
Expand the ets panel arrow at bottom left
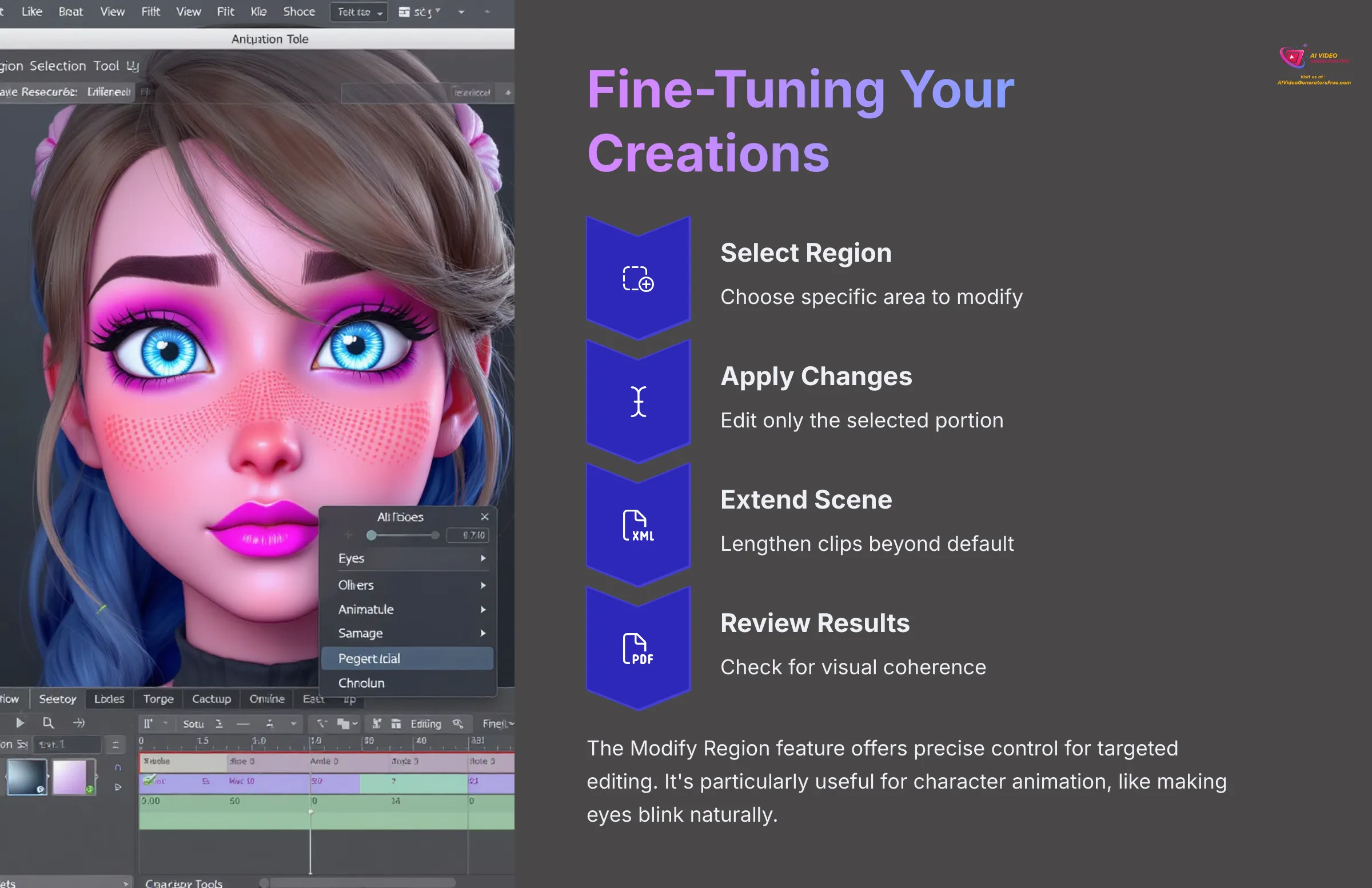pos(125,883)
